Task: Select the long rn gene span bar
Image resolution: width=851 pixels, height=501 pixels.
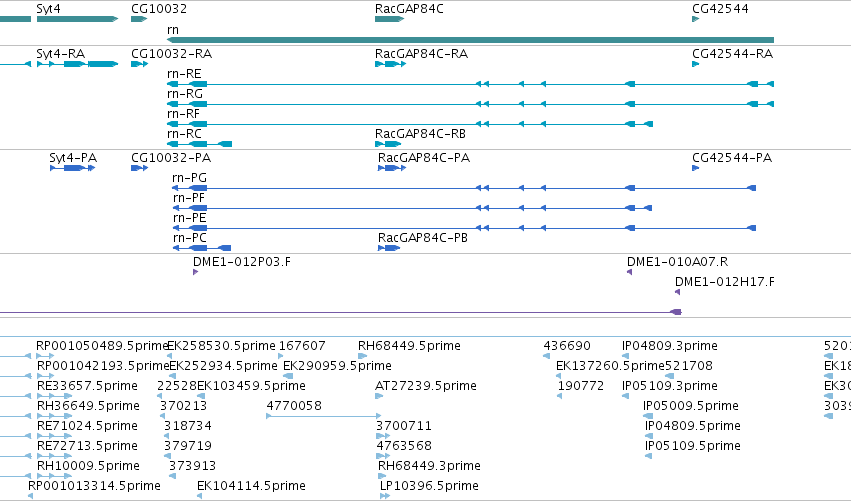Action: [471, 40]
